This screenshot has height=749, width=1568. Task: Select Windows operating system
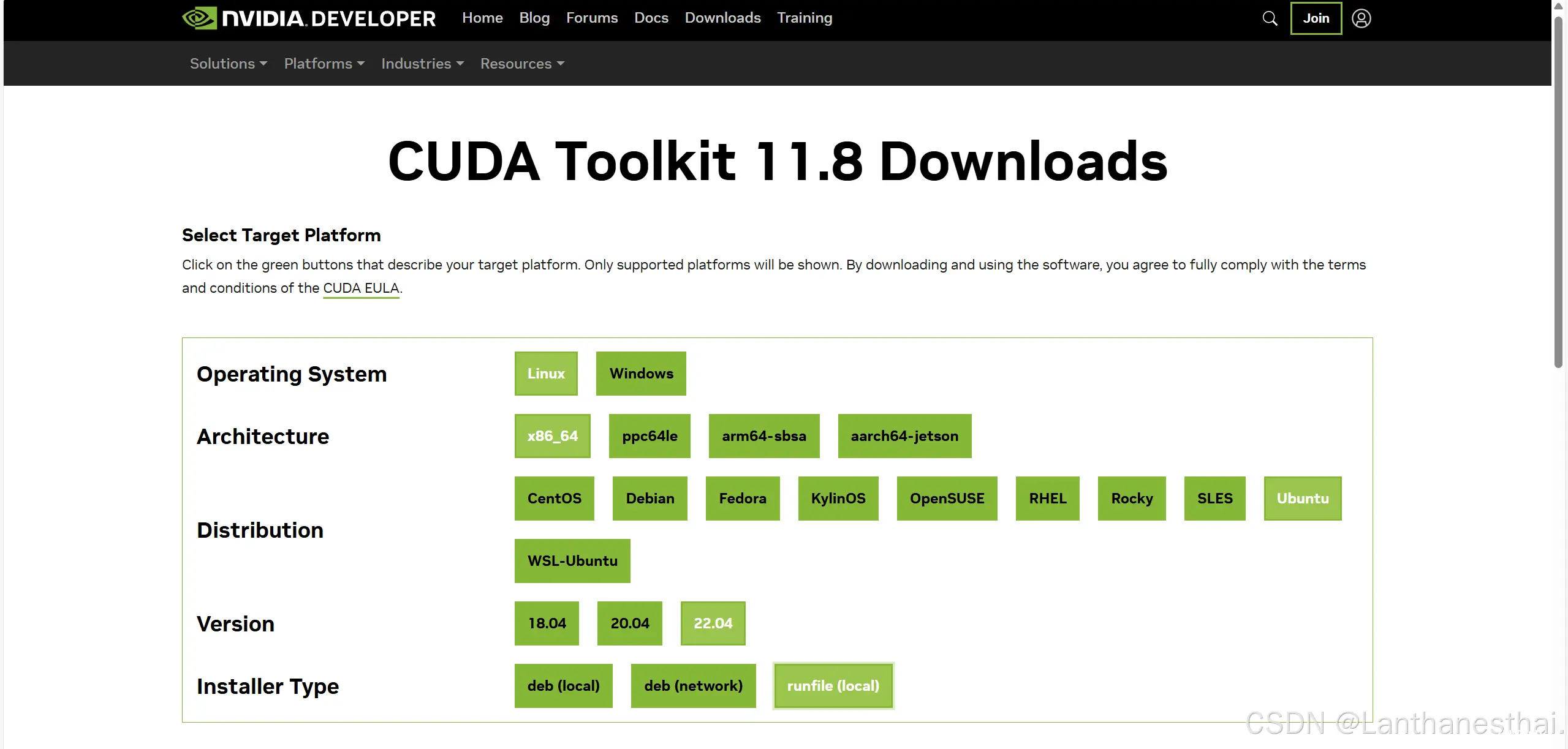(x=641, y=374)
